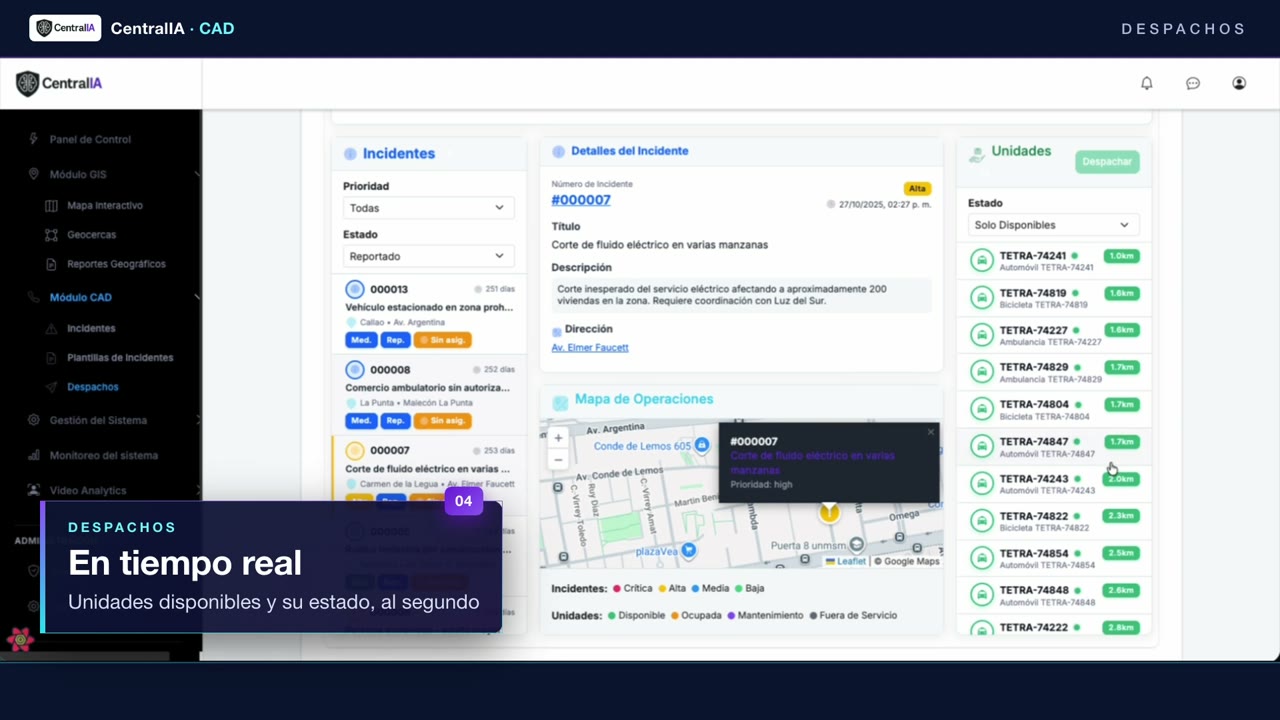Click the Conde de Lemos 605 marker
The width and height of the screenshot is (1280, 720).
point(702,444)
